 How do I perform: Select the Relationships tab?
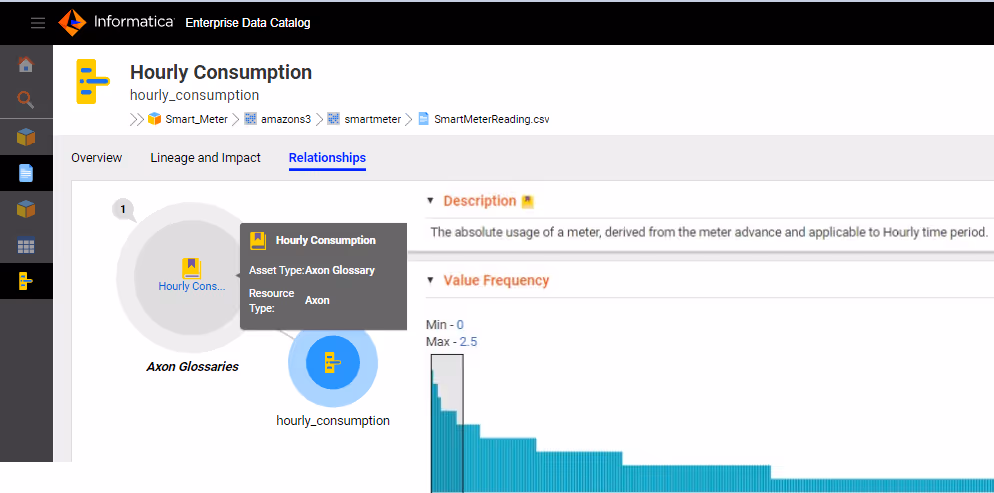(327, 158)
